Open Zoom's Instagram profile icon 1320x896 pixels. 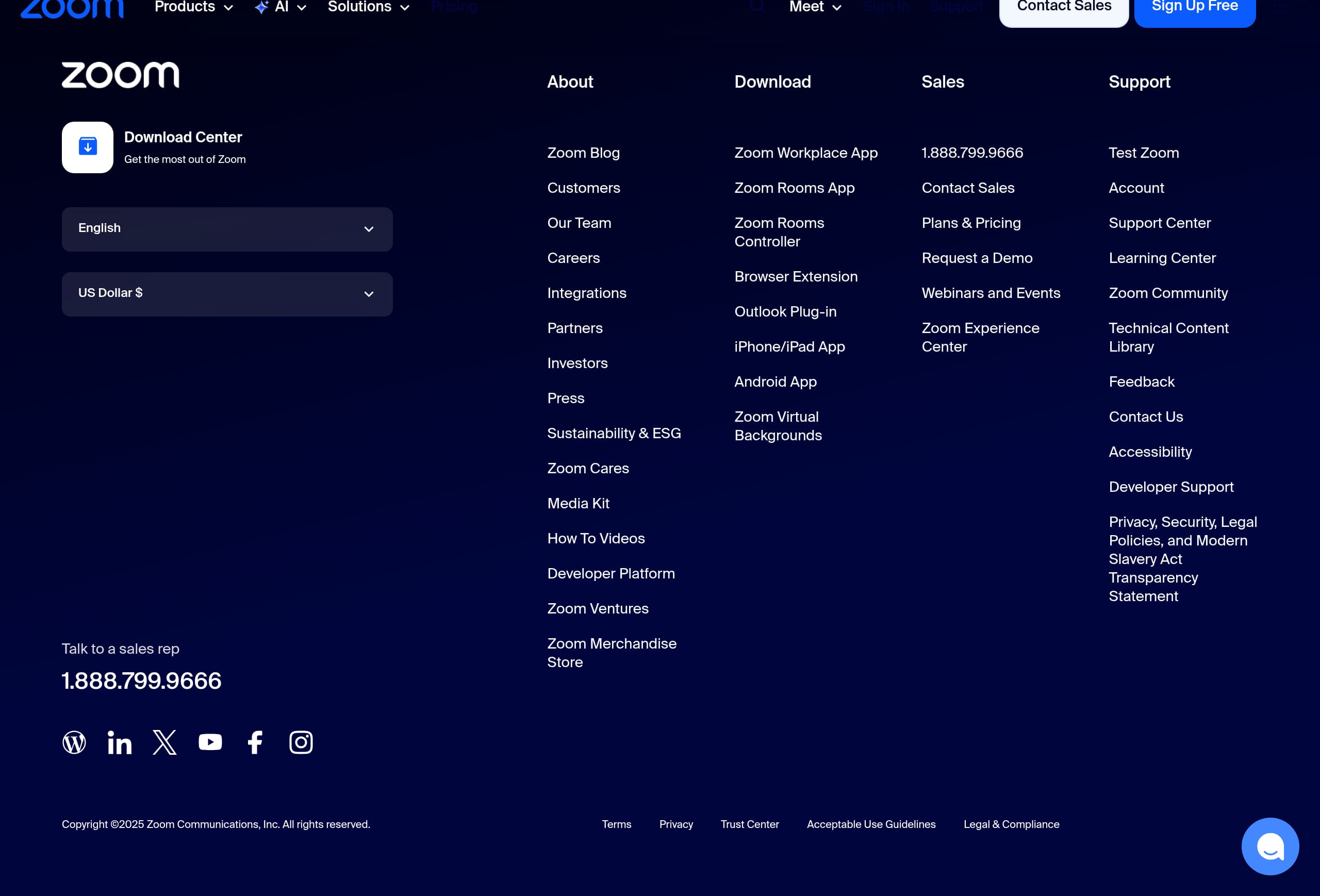(301, 742)
